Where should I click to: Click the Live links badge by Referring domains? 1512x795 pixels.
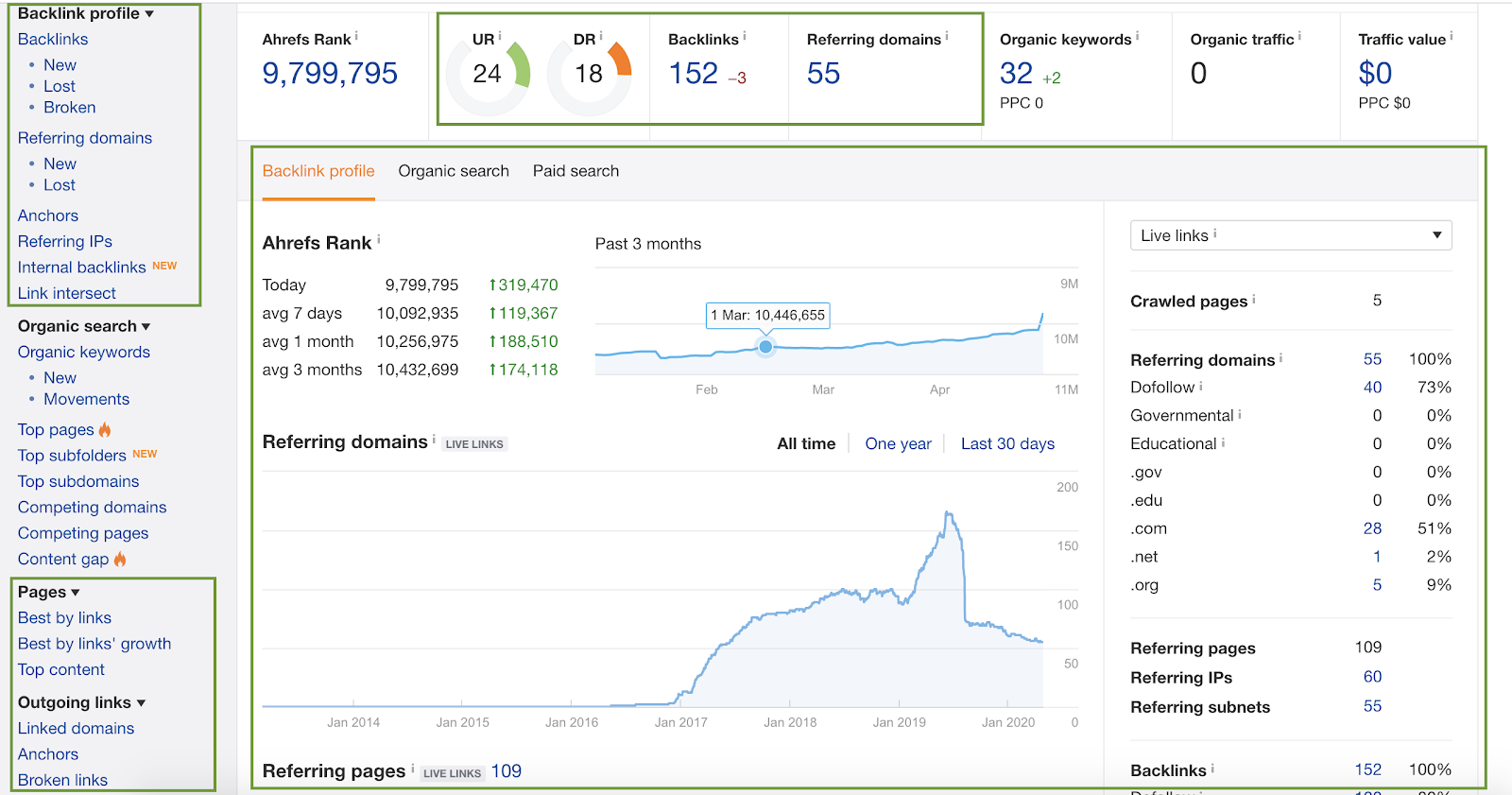[x=474, y=444]
